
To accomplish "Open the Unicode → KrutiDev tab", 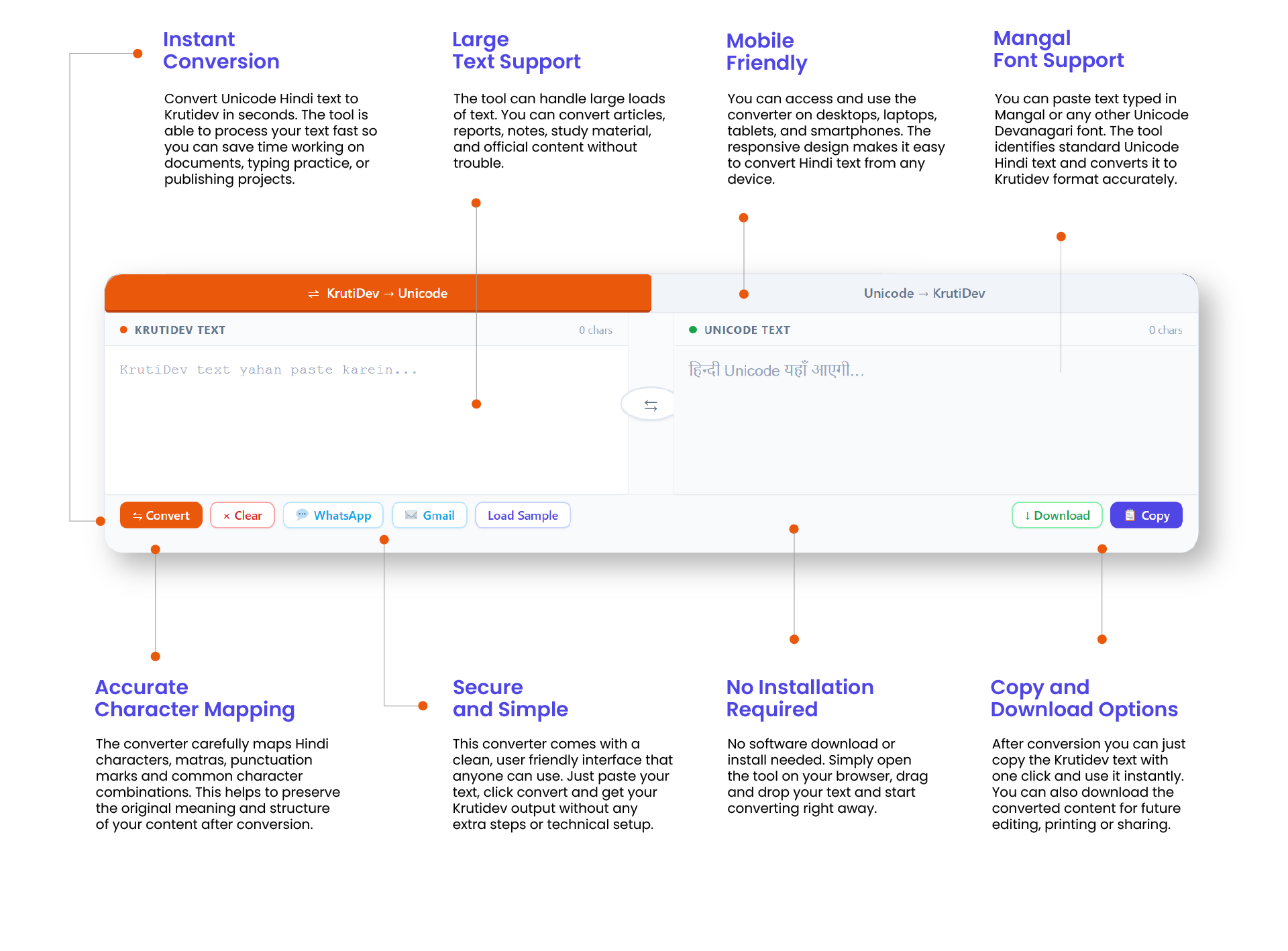I will pyautogui.click(x=924, y=293).
